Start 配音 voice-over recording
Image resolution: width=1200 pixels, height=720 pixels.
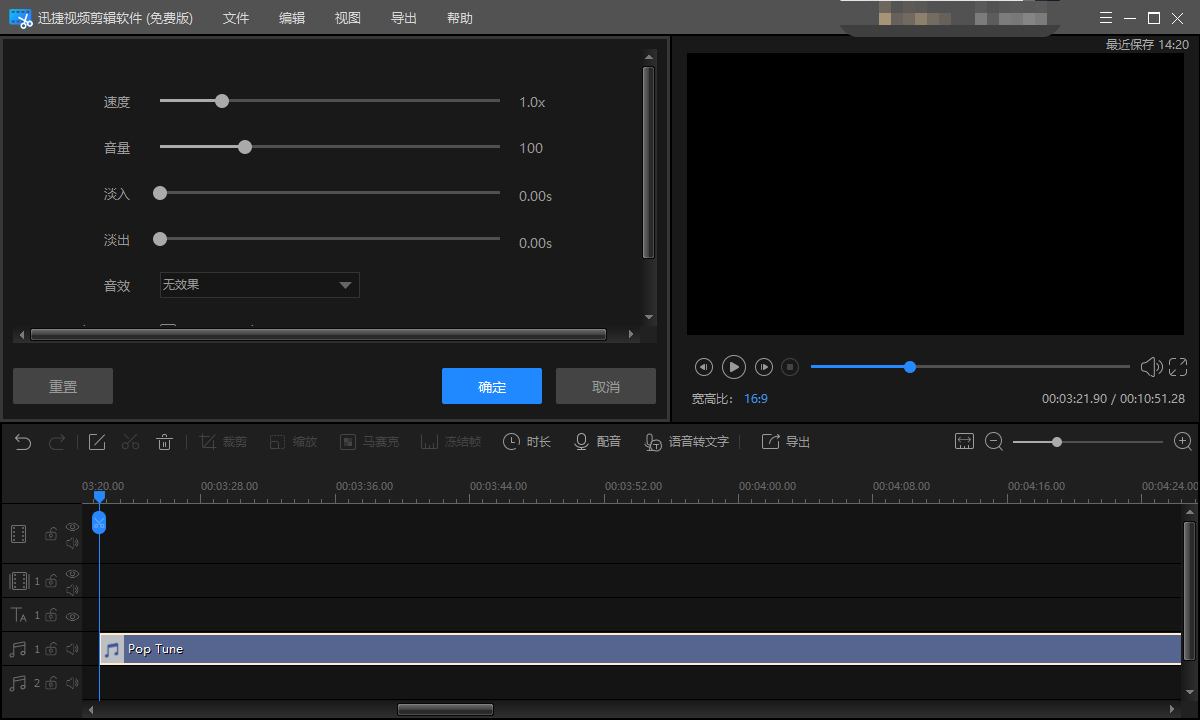tap(597, 442)
